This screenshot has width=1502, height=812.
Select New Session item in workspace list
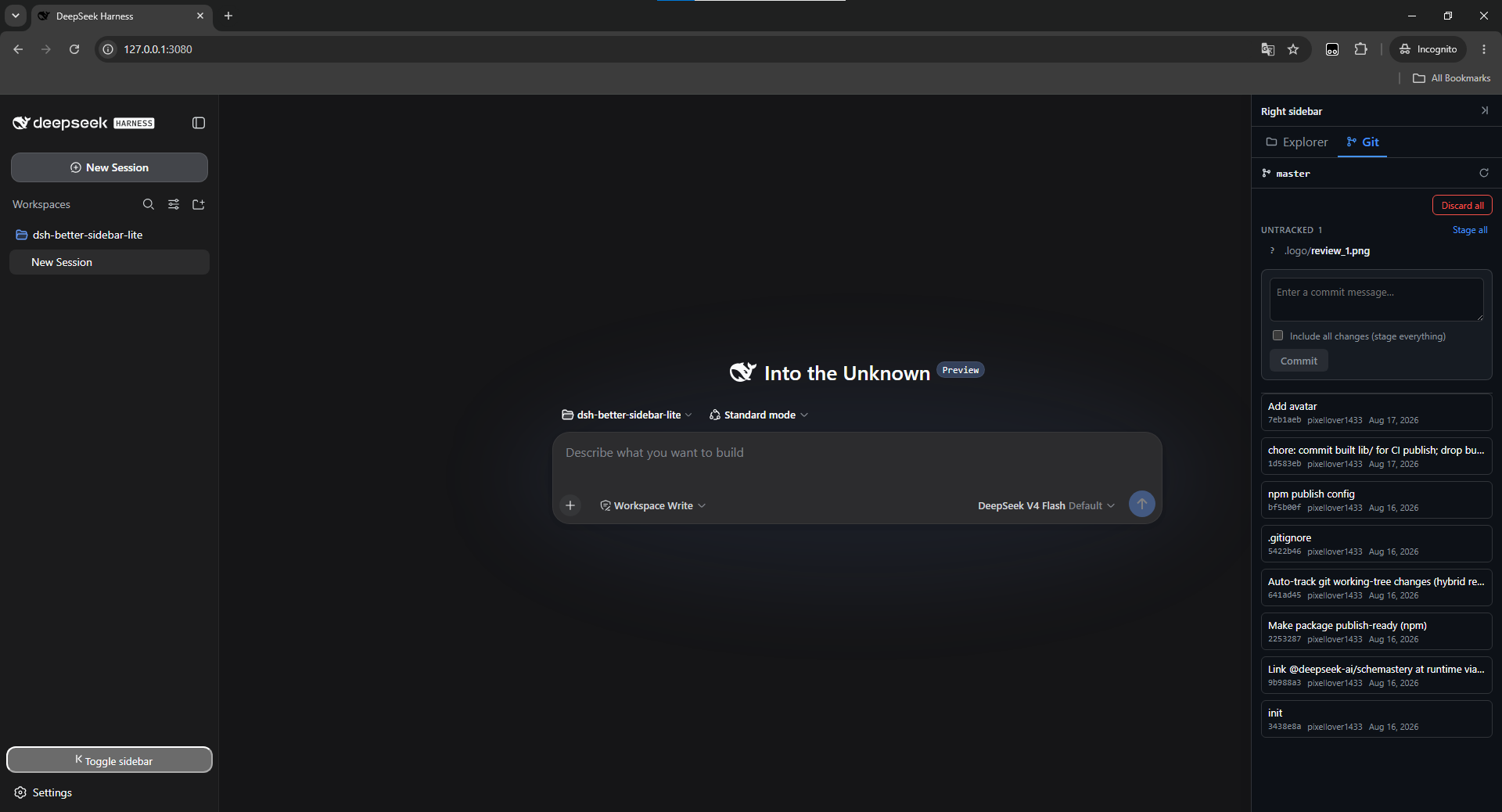[x=110, y=262]
